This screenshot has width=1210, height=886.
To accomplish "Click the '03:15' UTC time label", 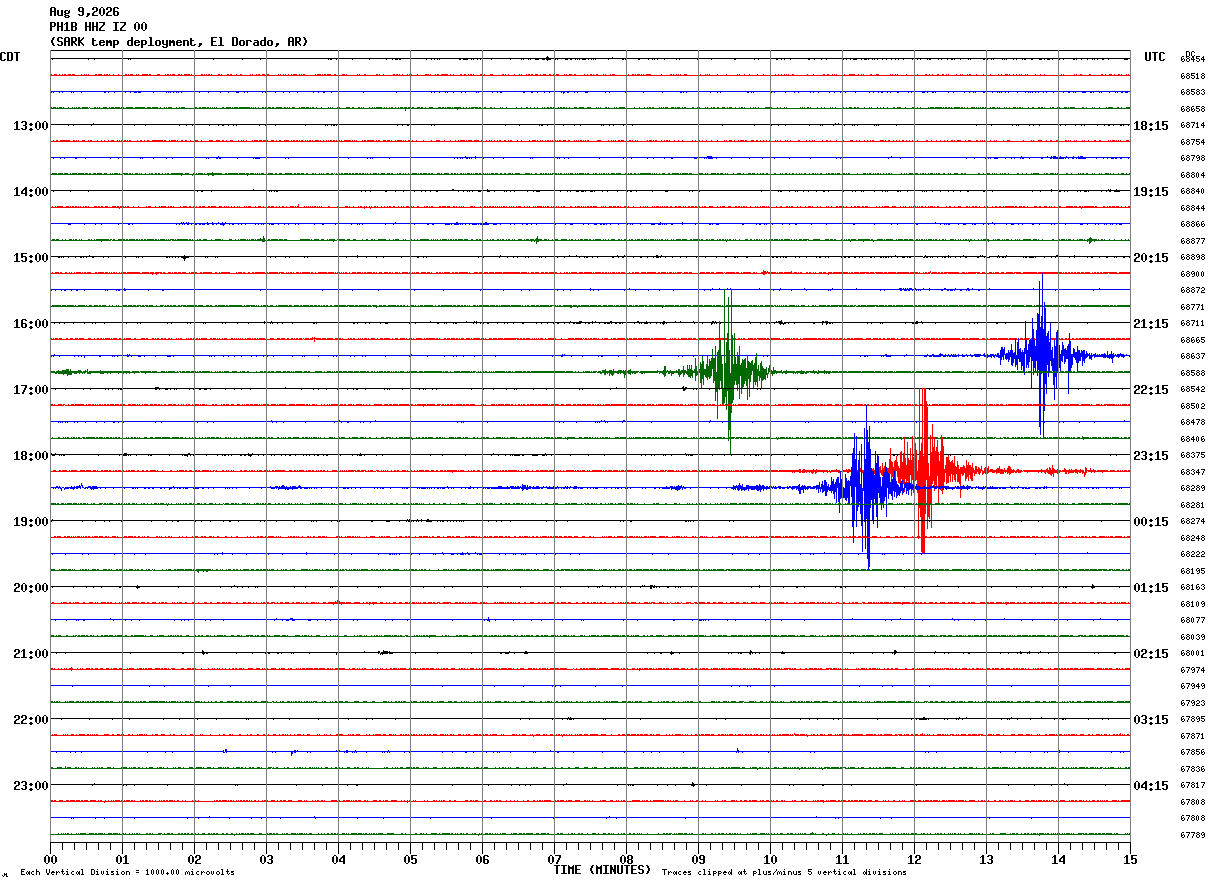I will (x=1151, y=719).
